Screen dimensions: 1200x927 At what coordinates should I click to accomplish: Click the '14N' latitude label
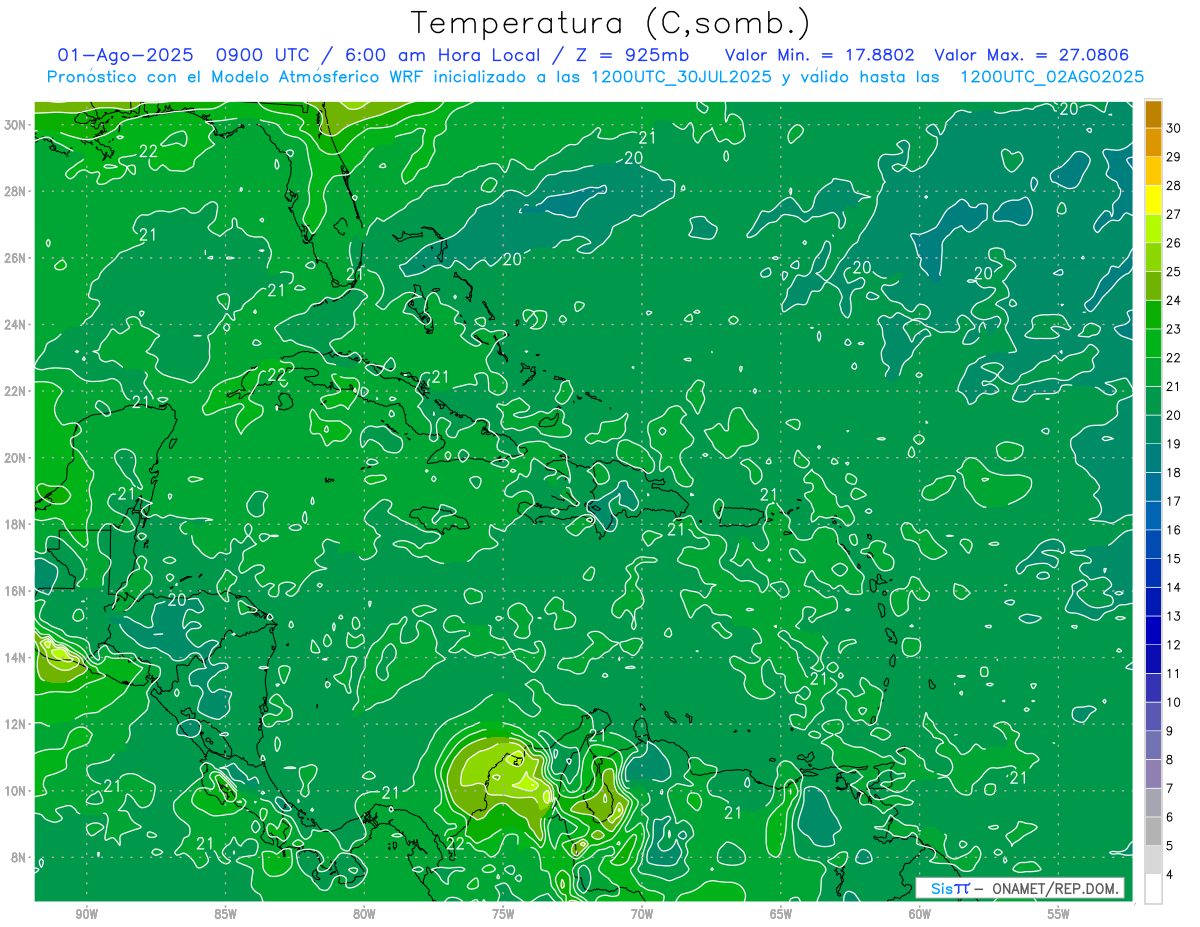point(15,658)
